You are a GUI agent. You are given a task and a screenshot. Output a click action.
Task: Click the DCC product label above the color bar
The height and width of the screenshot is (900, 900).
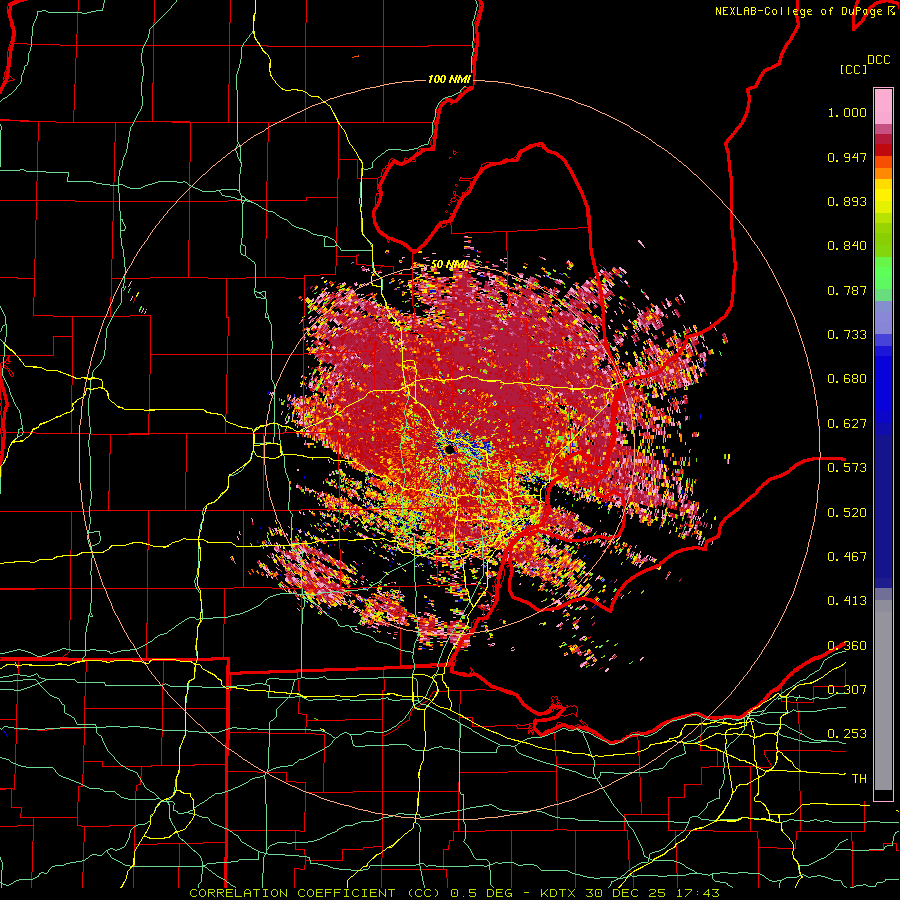tap(878, 60)
